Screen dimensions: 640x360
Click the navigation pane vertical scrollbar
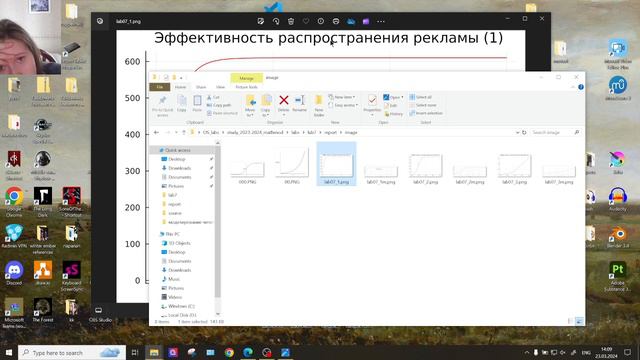point(218,222)
